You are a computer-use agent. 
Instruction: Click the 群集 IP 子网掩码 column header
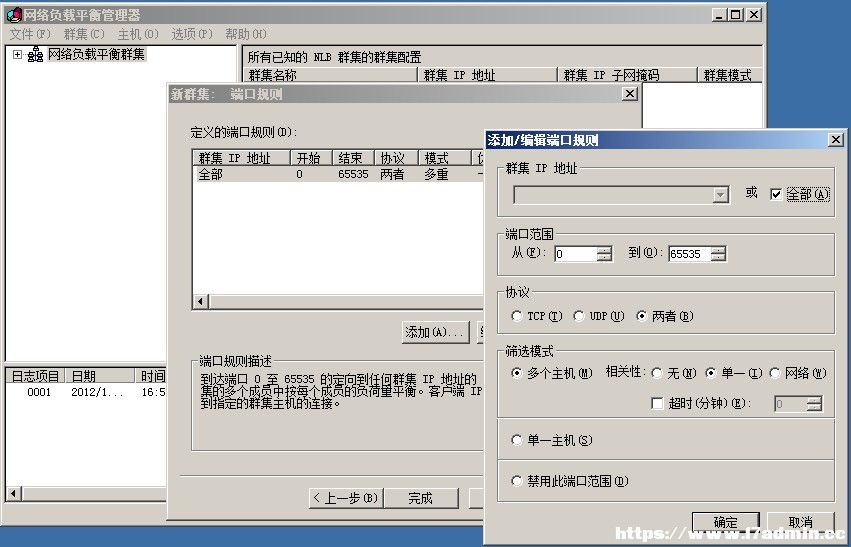click(627, 75)
